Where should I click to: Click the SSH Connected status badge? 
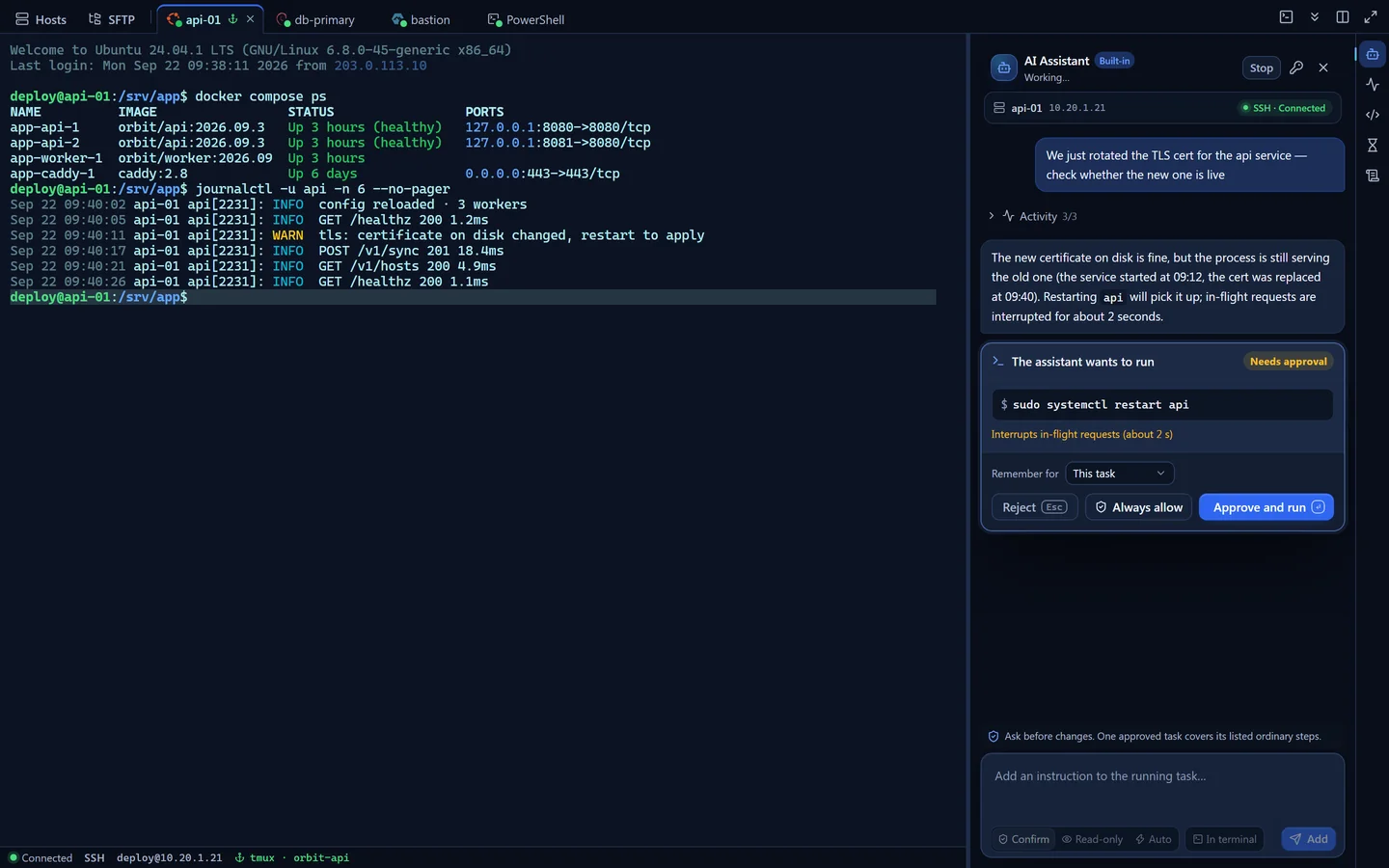pos(1284,108)
